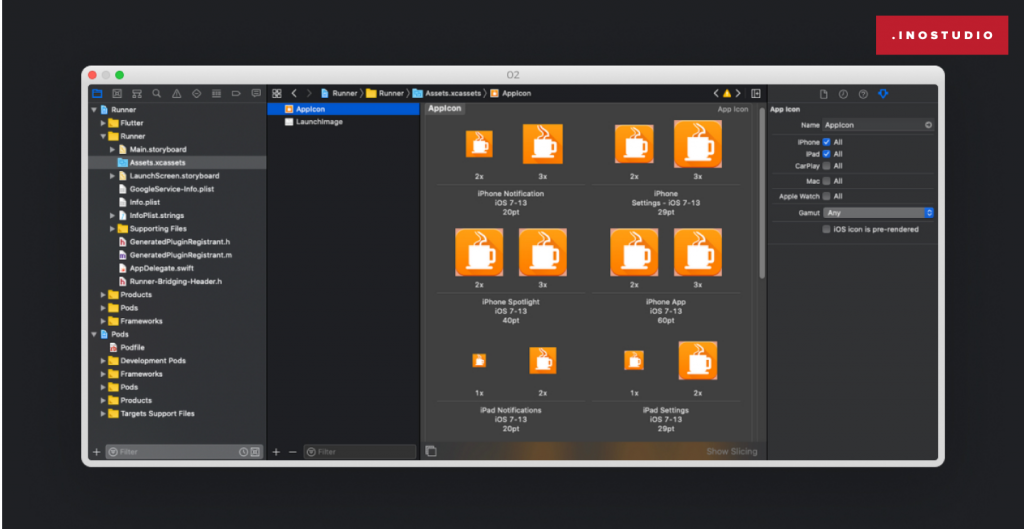Open the Find navigator magnifier icon

156,93
